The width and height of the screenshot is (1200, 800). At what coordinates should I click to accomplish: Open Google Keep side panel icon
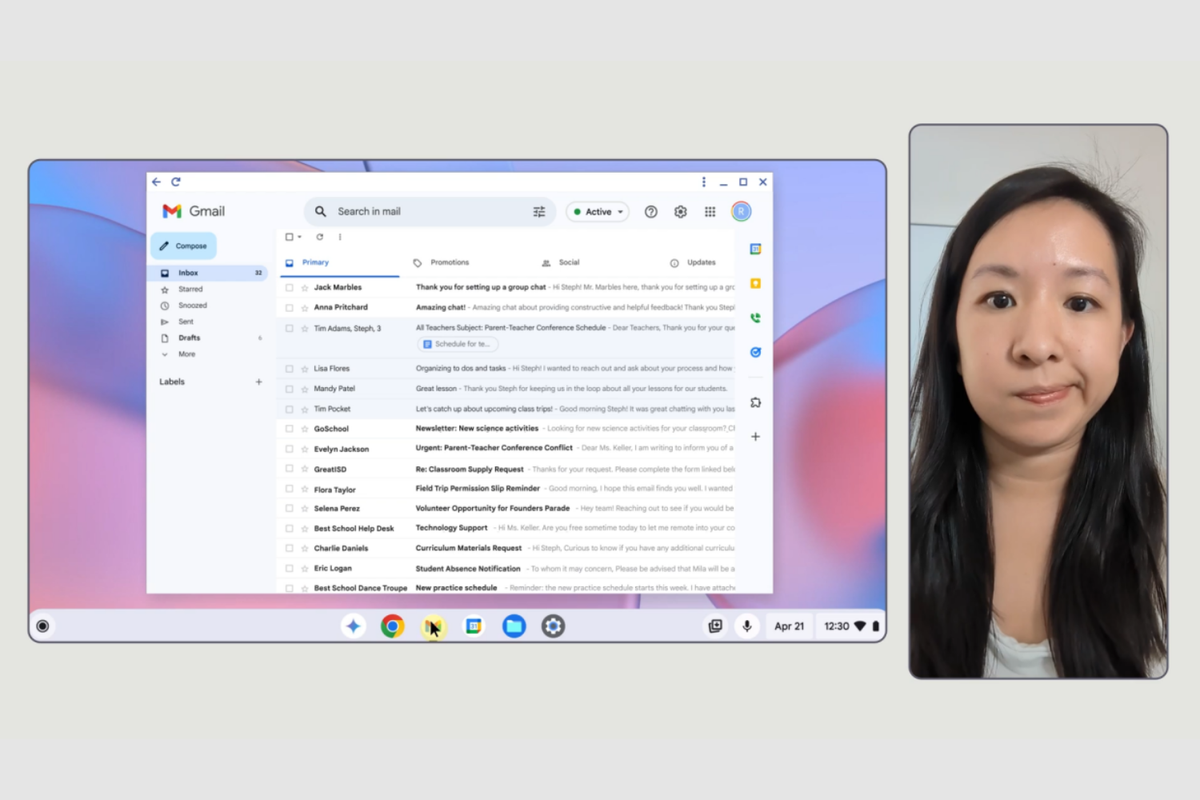click(756, 284)
